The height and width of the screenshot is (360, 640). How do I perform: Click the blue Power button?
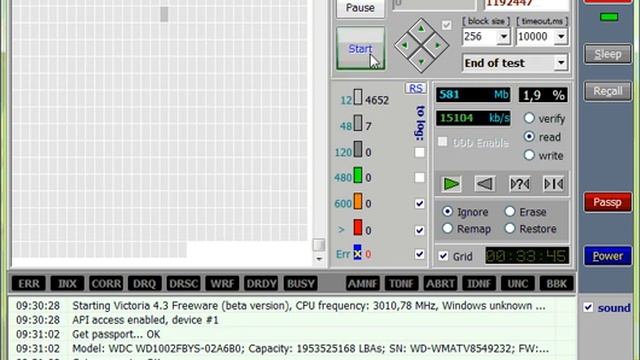click(608, 256)
